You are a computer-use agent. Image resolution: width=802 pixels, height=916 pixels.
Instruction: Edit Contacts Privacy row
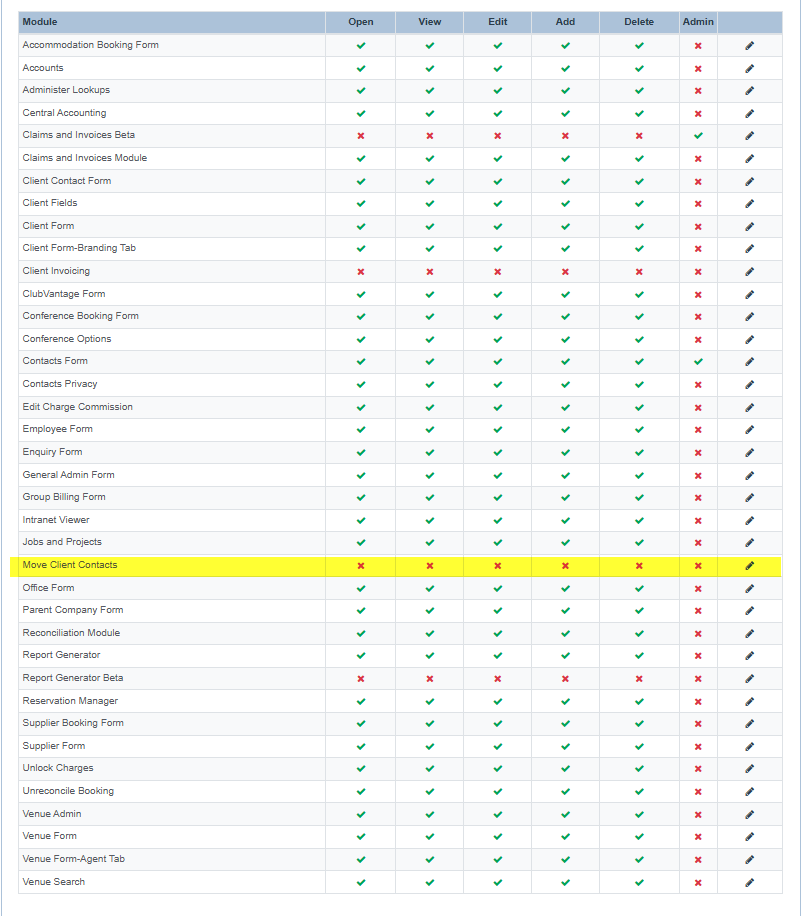click(749, 384)
